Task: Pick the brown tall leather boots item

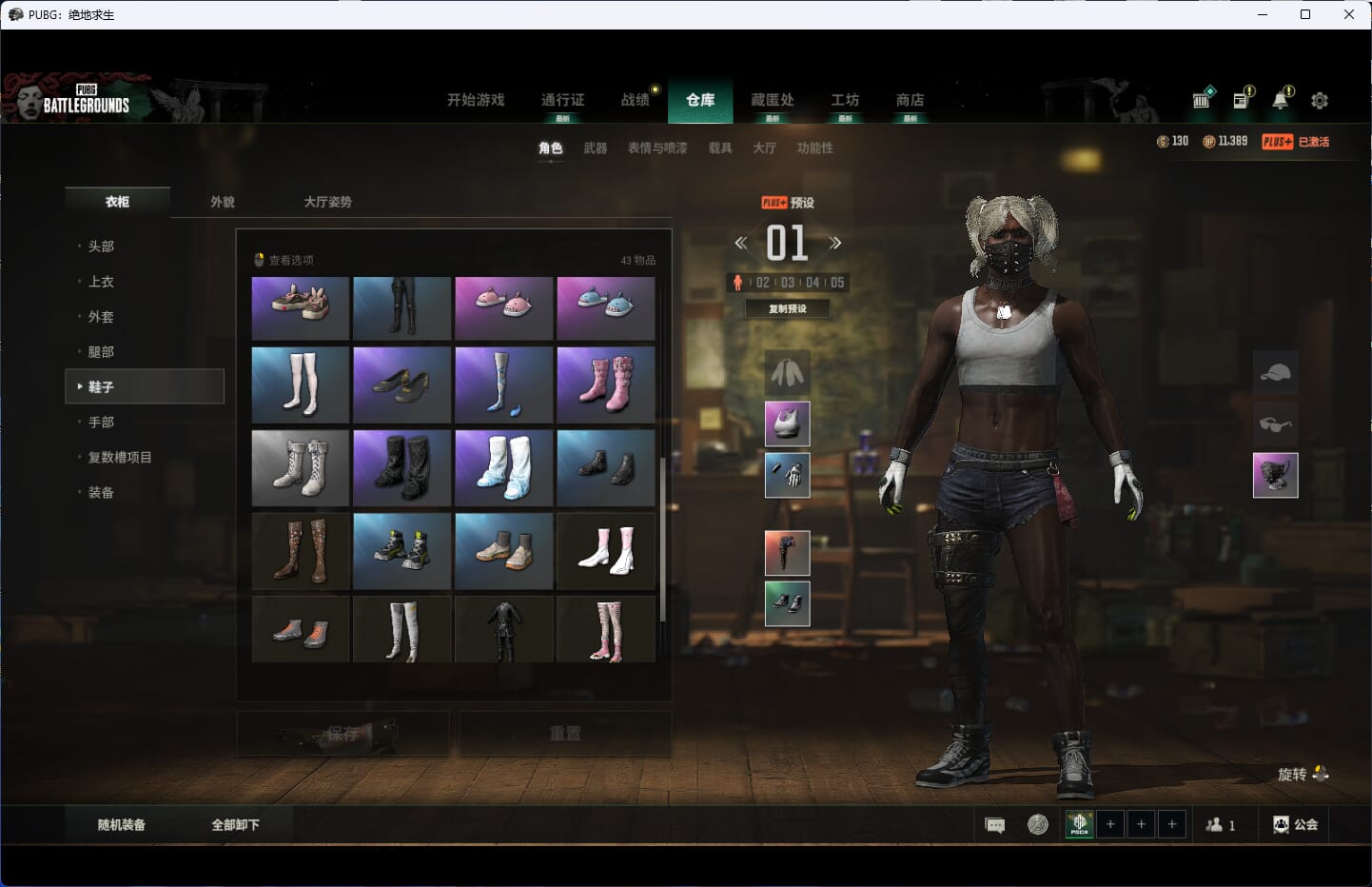Action: pyautogui.click(x=300, y=551)
